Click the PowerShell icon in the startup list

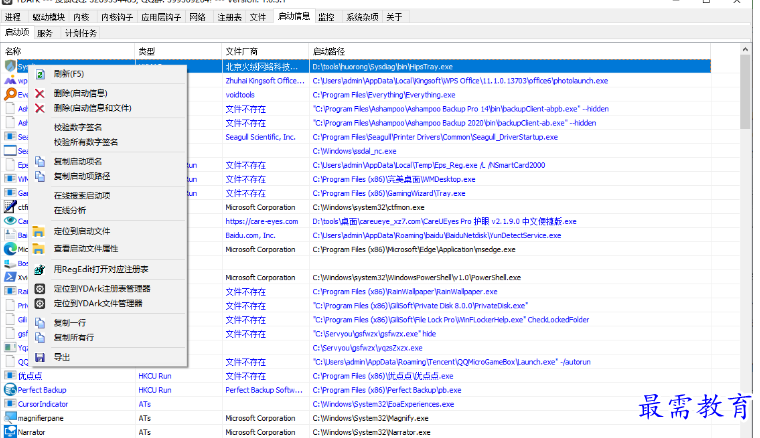(10, 277)
